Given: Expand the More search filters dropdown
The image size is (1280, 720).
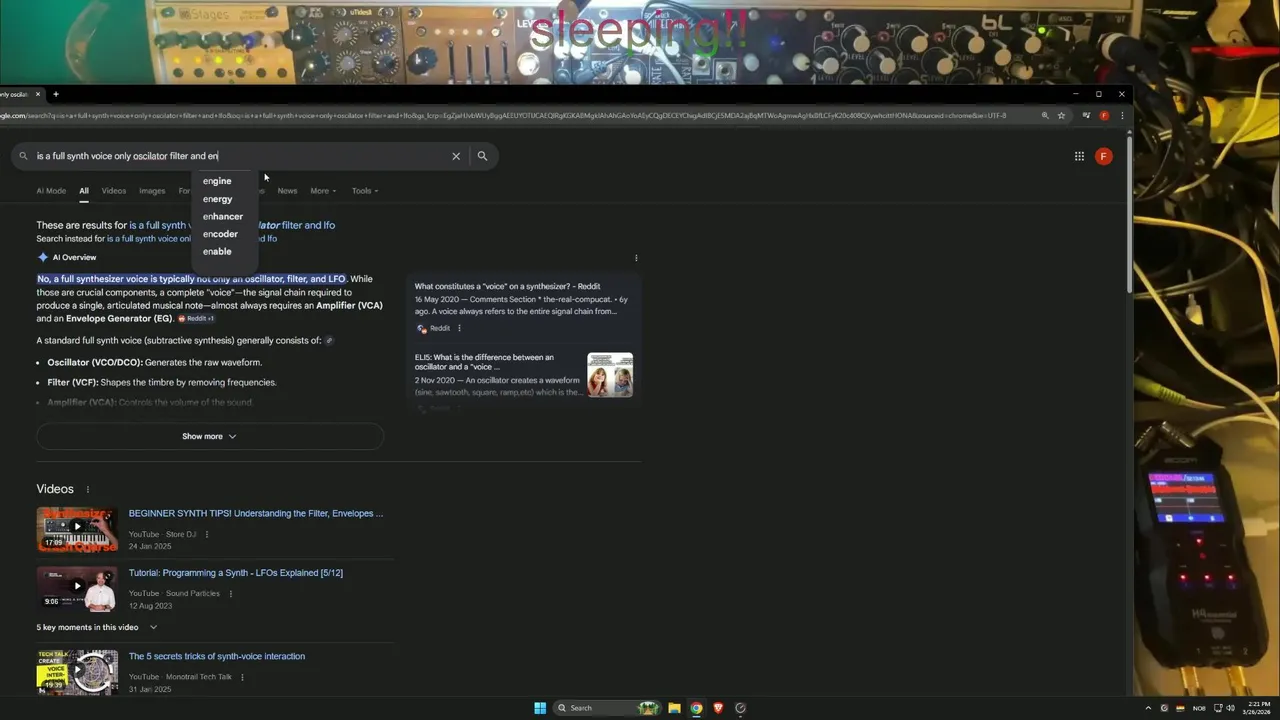Looking at the screenshot, I should click(x=323, y=190).
